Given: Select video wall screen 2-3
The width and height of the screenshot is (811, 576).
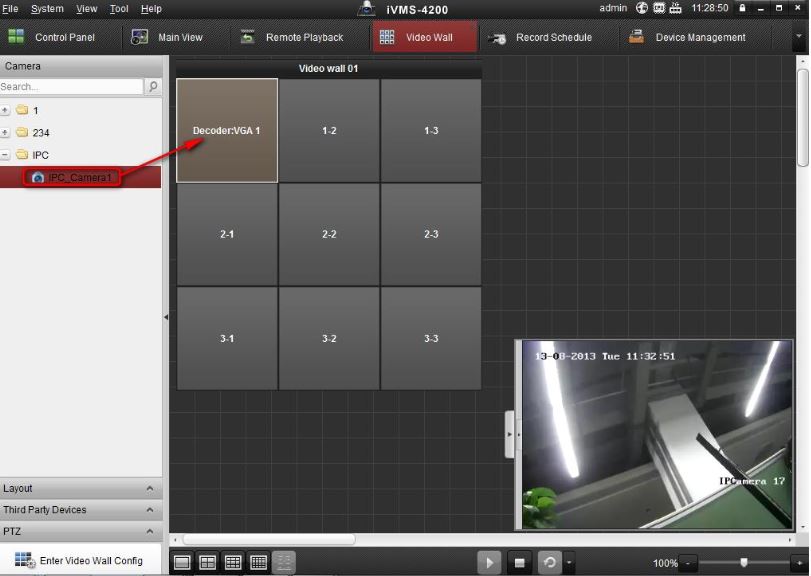Looking at the screenshot, I should tap(431, 234).
